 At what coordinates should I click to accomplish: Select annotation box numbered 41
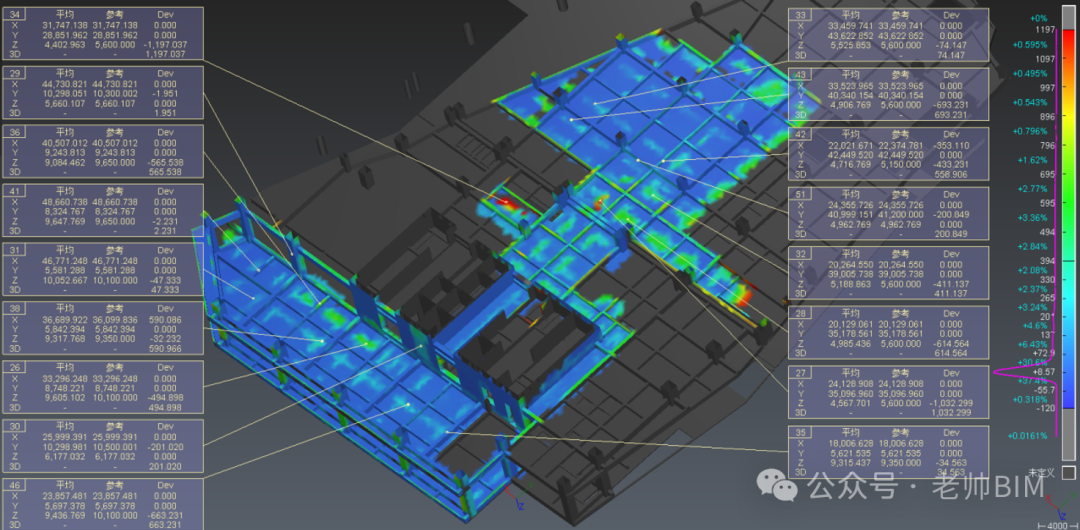point(103,211)
